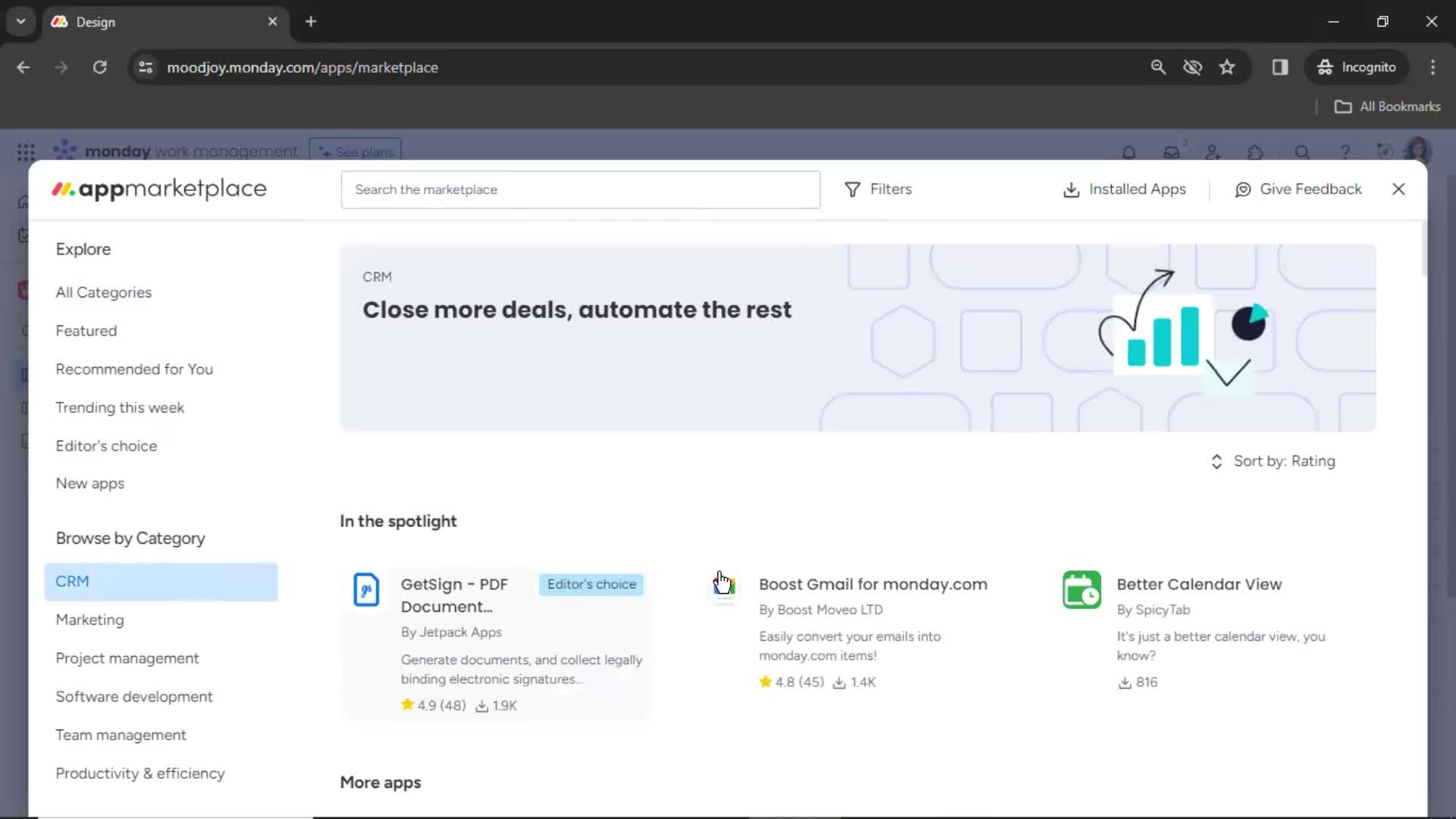Click the Boost Gmail 4.8 (45) rating
The width and height of the screenshot is (1456, 819).
pos(792,682)
